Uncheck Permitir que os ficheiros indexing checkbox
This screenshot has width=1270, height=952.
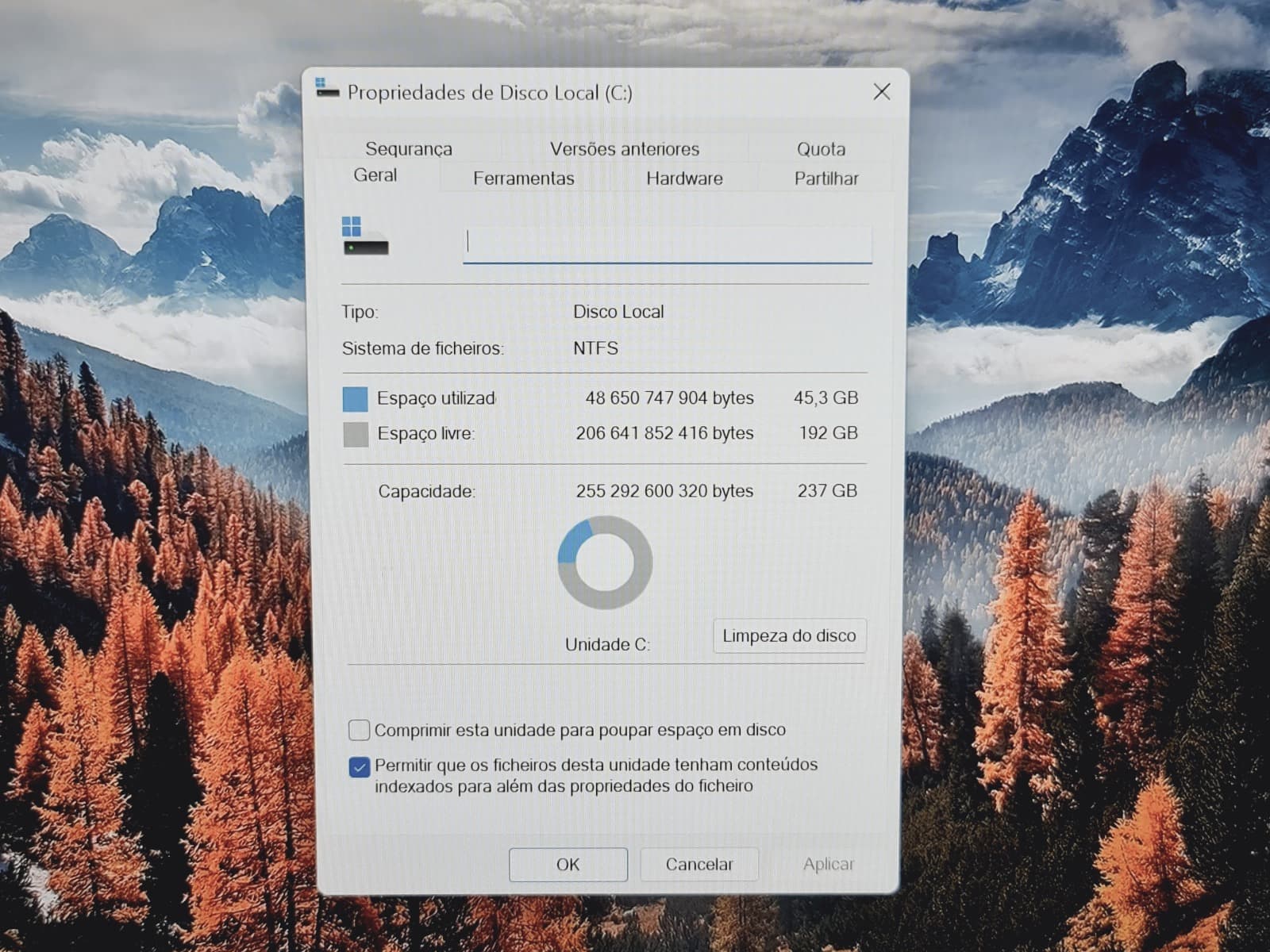359,767
